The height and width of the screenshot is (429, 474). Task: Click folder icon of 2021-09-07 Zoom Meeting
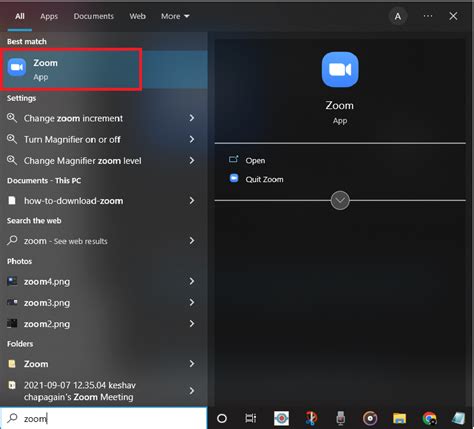12,385
